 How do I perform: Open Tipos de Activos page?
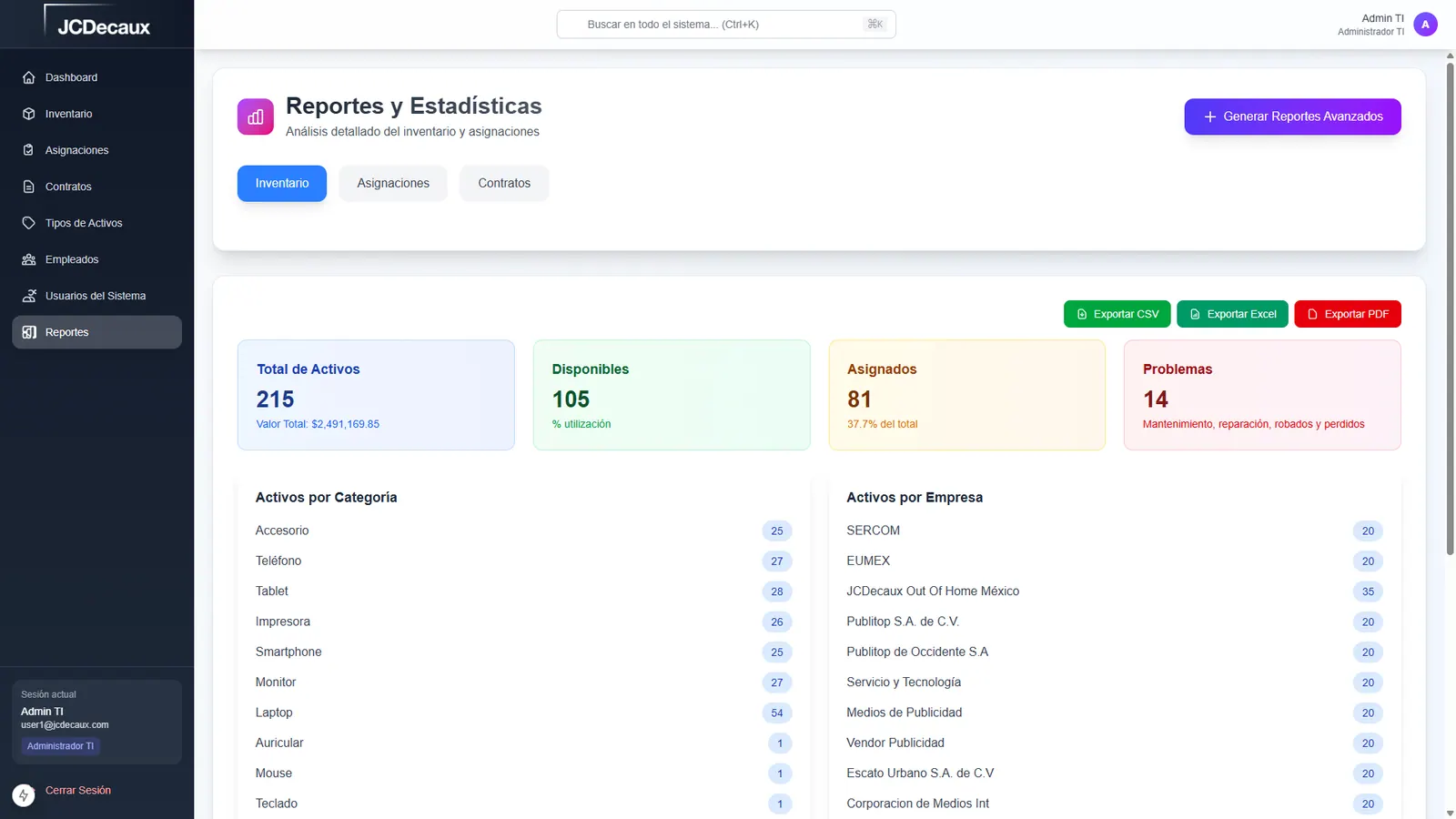[96, 223]
